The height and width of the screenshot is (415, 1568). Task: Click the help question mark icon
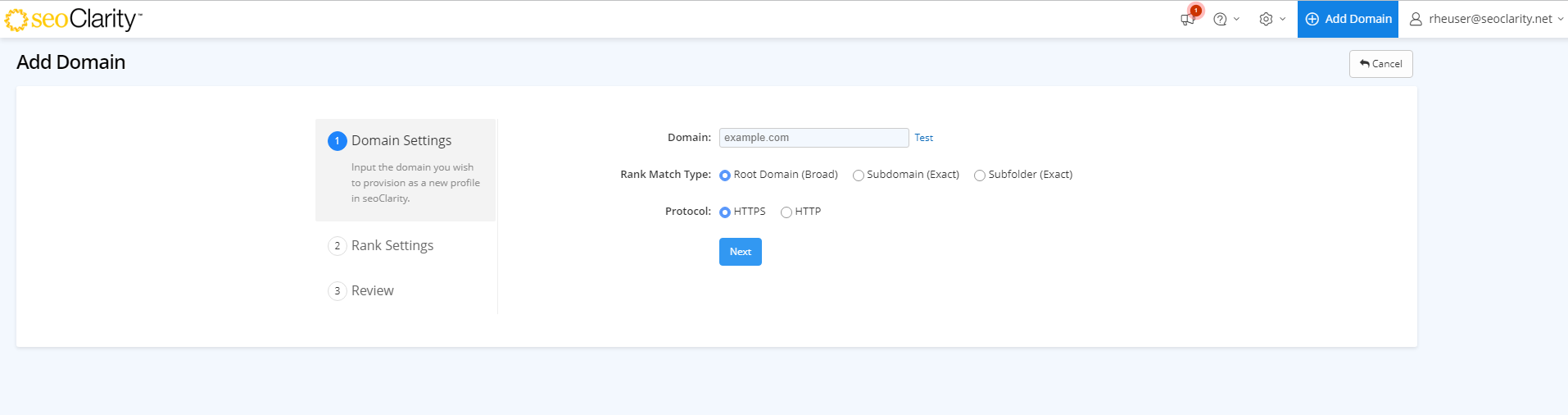click(1220, 19)
